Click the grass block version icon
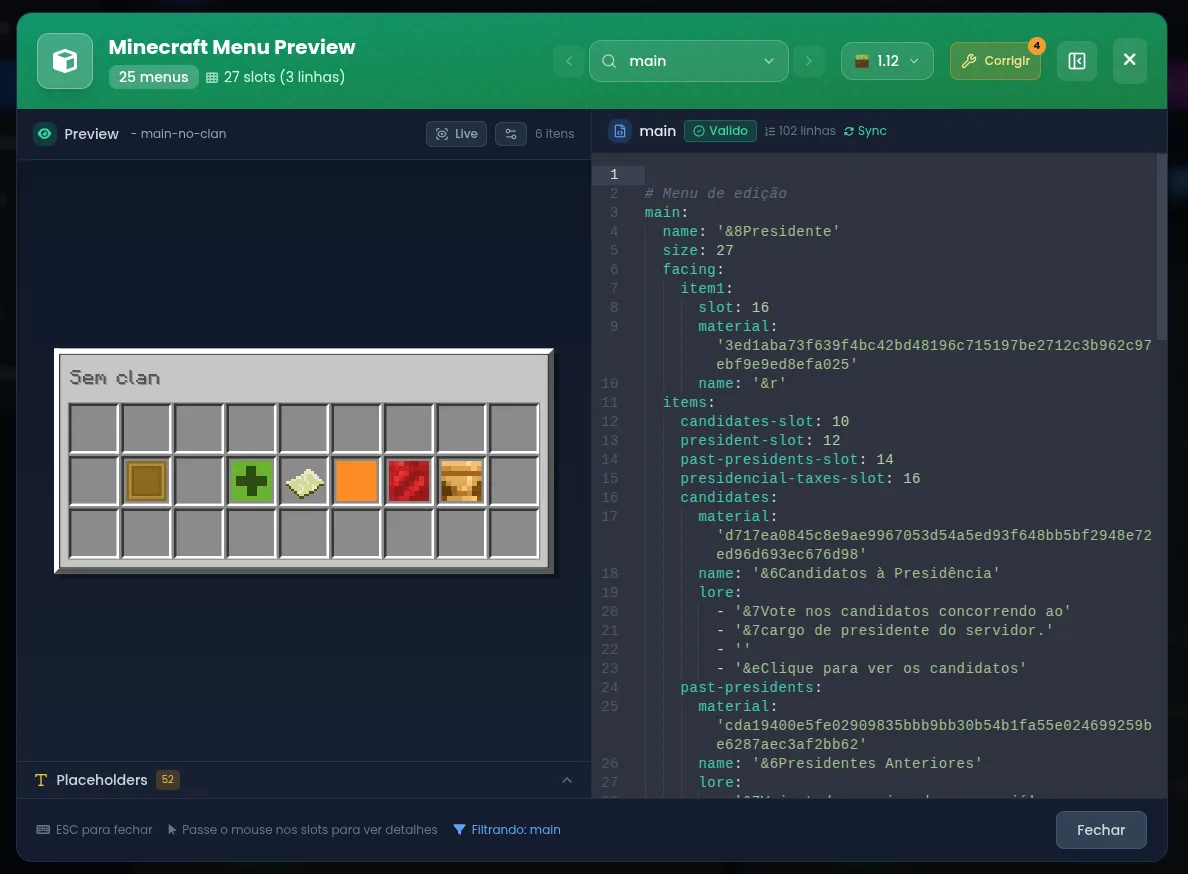Image resolution: width=1188 pixels, height=874 pixels. (861, 61)
